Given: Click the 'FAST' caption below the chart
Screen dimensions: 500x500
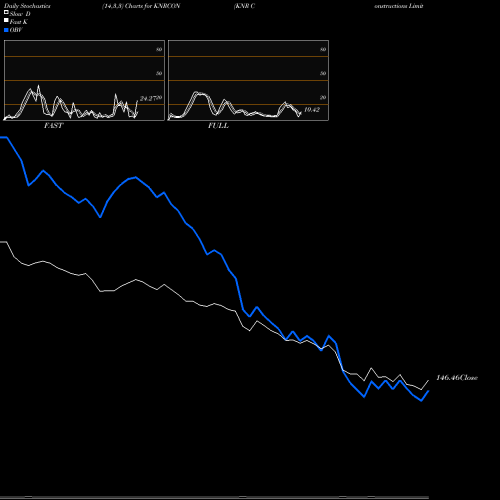Looking at the screenshot, I should pos(53,126).
